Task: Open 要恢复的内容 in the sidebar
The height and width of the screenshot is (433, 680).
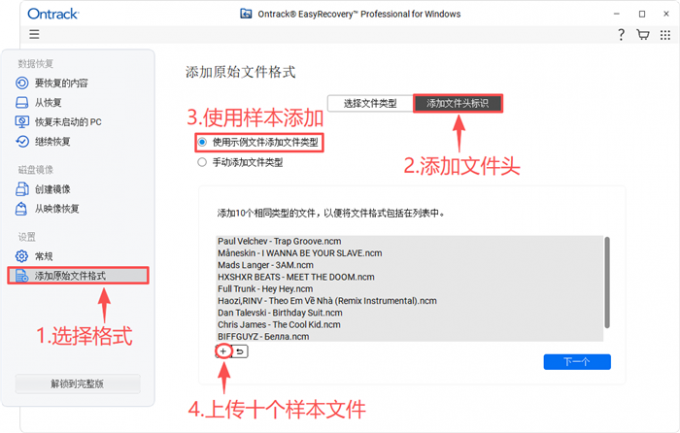Action: point(61,83)
